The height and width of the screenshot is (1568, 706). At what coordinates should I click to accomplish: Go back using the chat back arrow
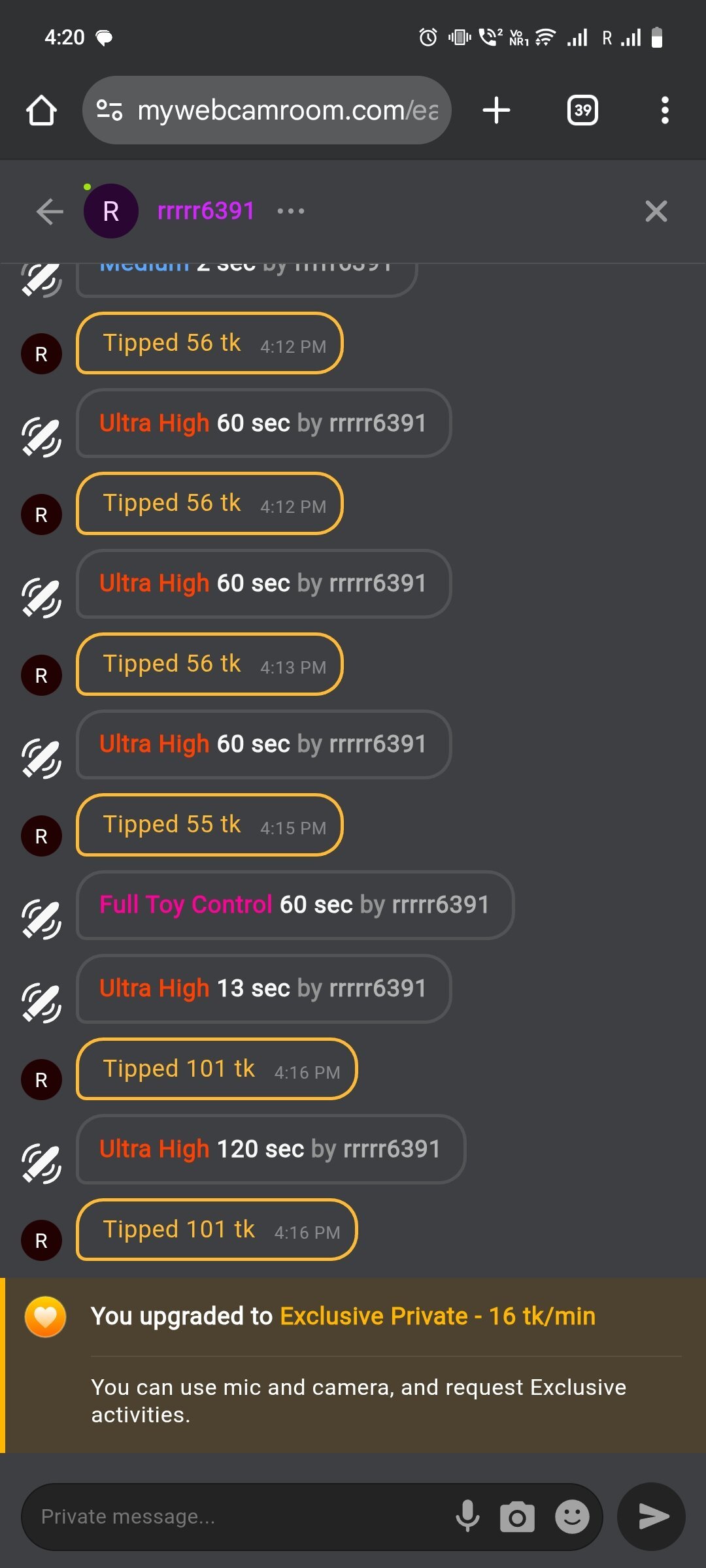pyautogui.click(x=50, y=212)
